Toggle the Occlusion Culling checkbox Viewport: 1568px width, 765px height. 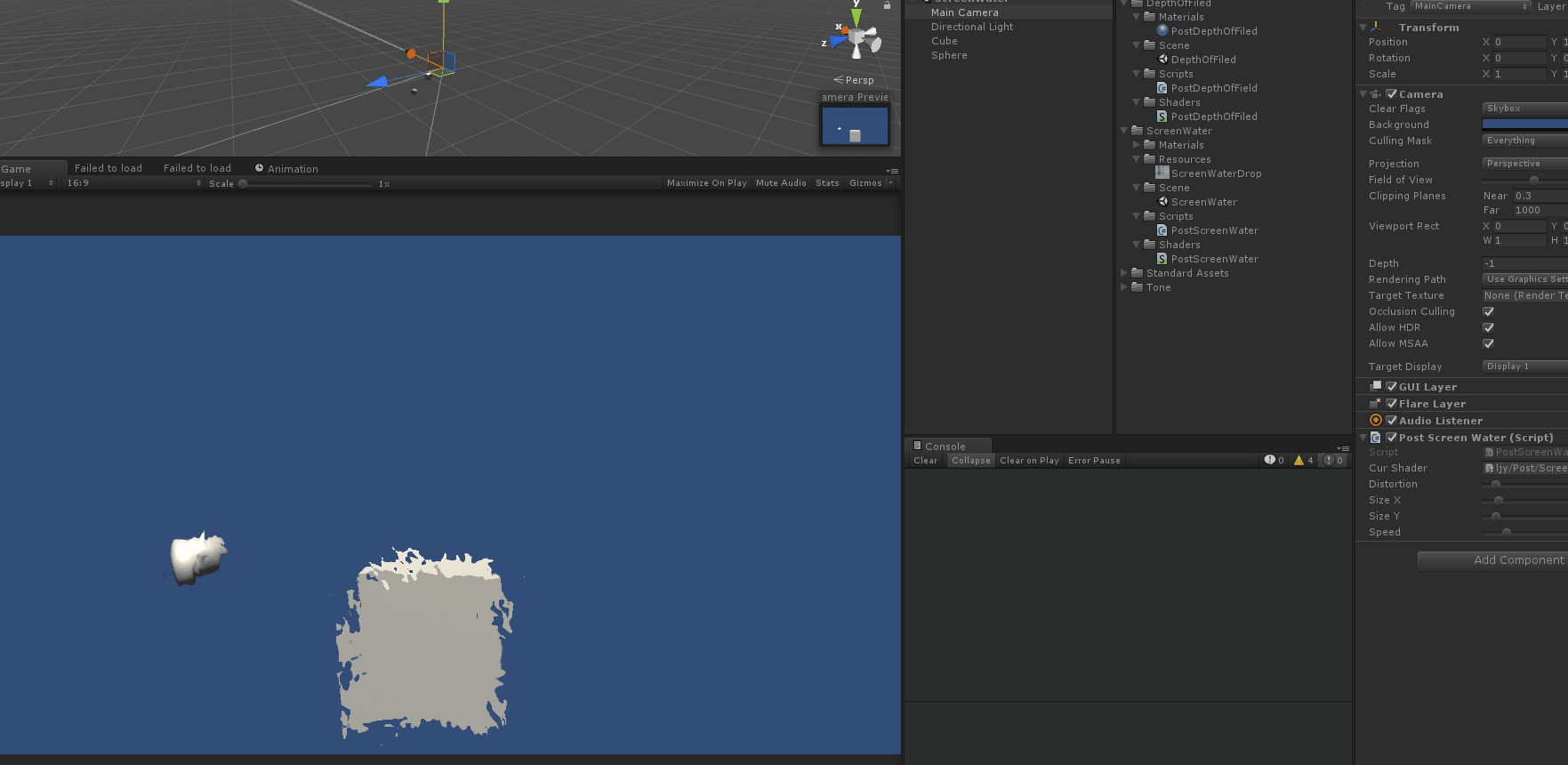point(1489,312)
